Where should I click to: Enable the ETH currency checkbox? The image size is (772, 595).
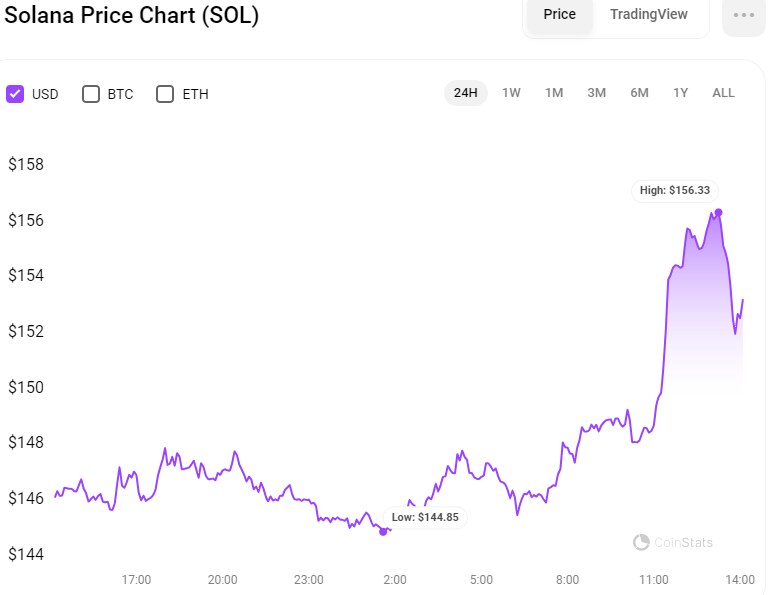[x=165, y=94]
